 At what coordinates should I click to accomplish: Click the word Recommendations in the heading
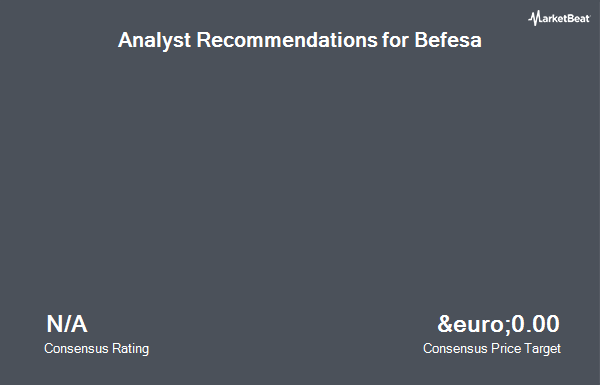(287, 39)
